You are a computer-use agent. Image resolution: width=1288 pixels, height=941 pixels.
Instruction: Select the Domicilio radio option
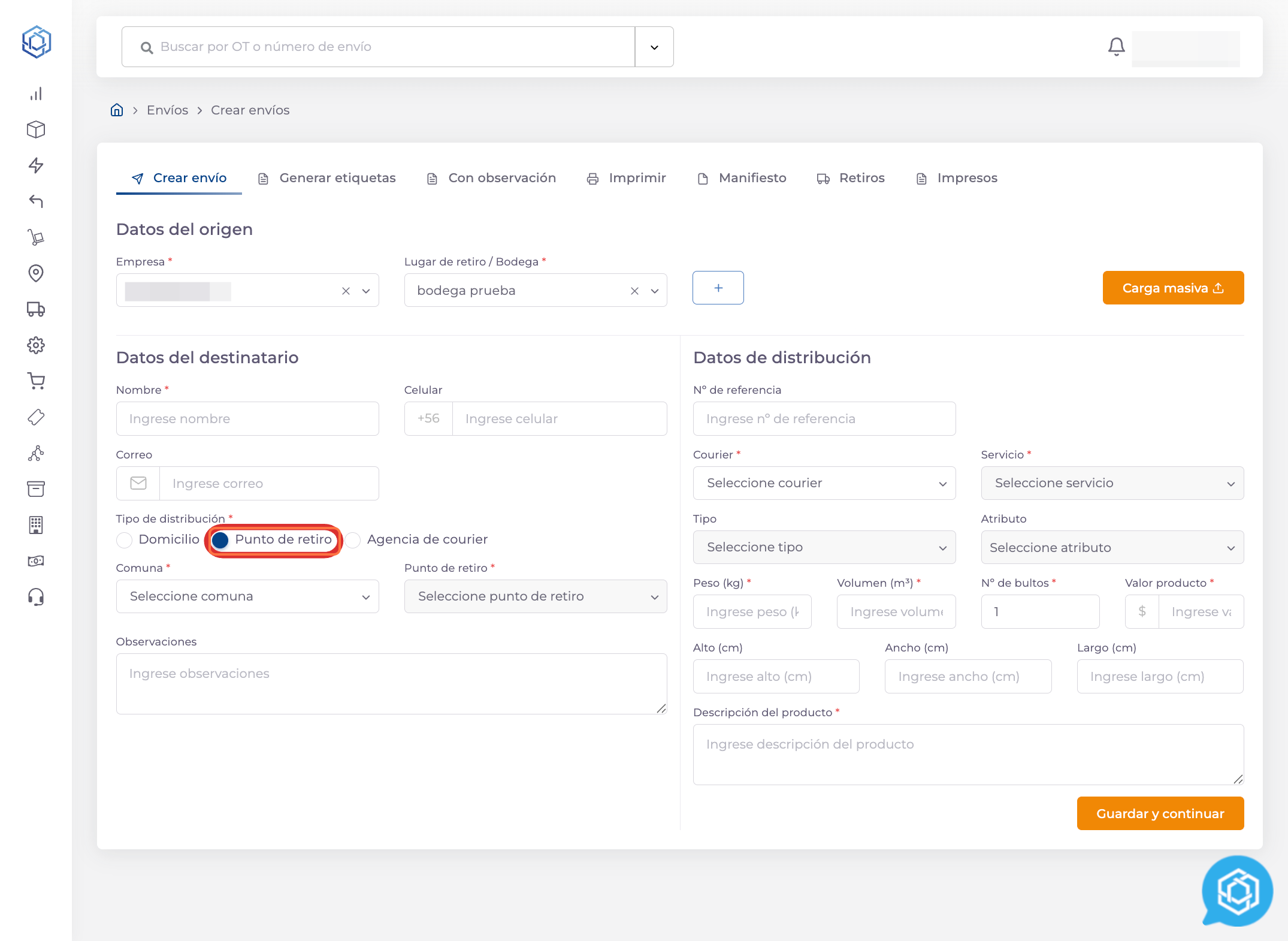click(125, 540)
